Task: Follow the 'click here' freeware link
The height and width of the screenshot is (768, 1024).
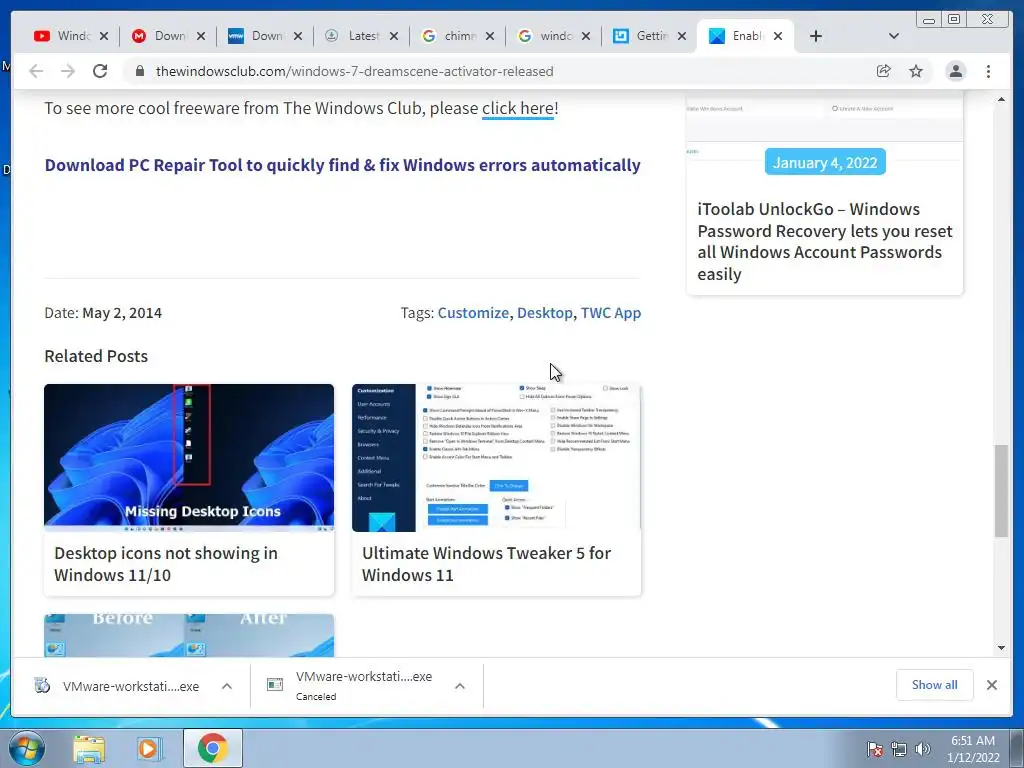Action: click(518, 108)
